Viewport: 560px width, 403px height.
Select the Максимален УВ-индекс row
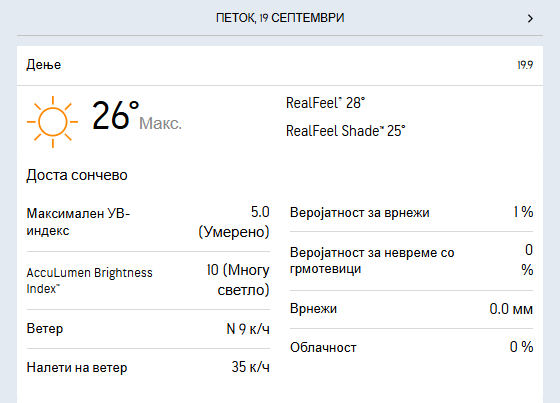pos(148,222)
